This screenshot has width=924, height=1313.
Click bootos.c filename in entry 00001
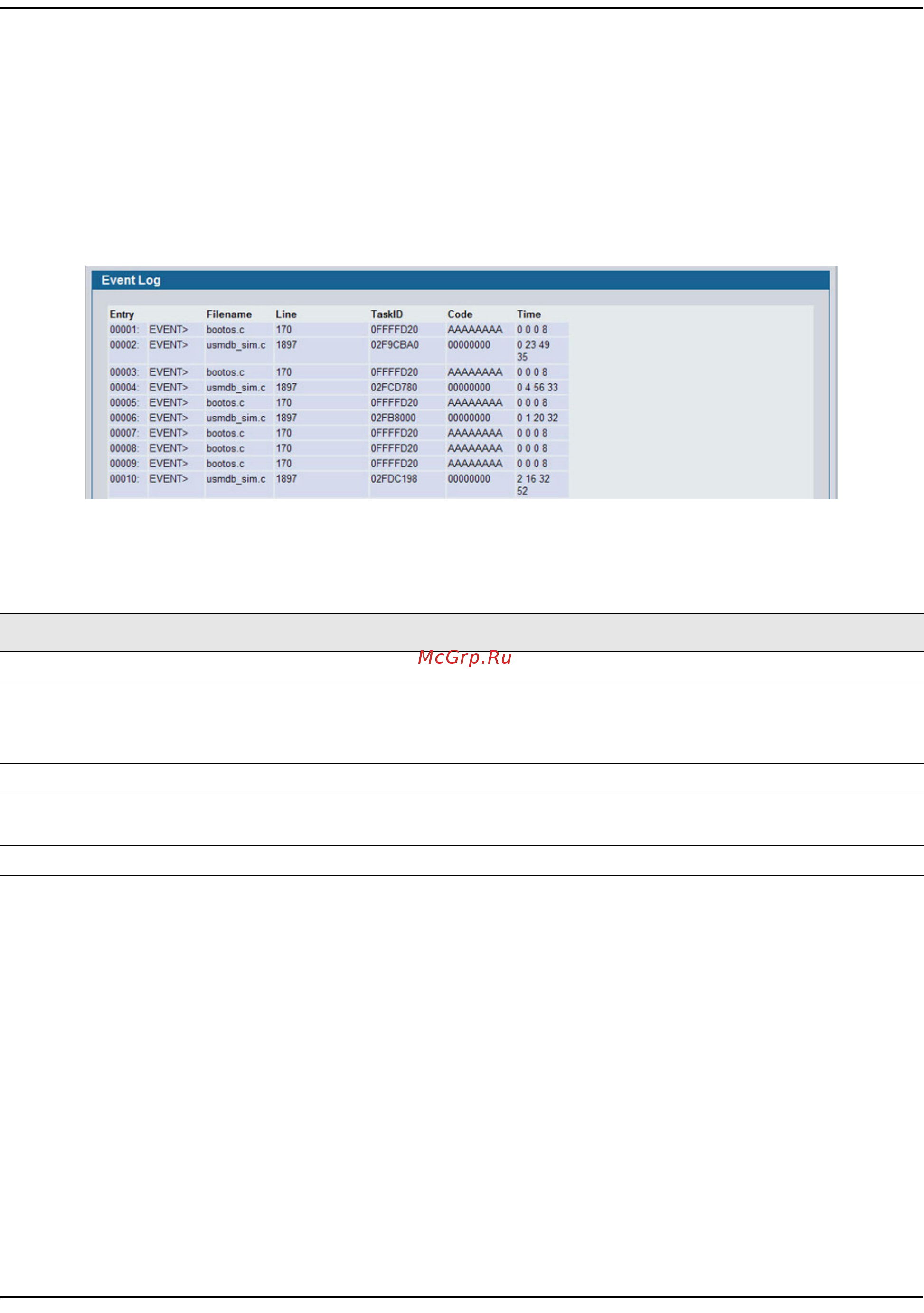point(225,330)
